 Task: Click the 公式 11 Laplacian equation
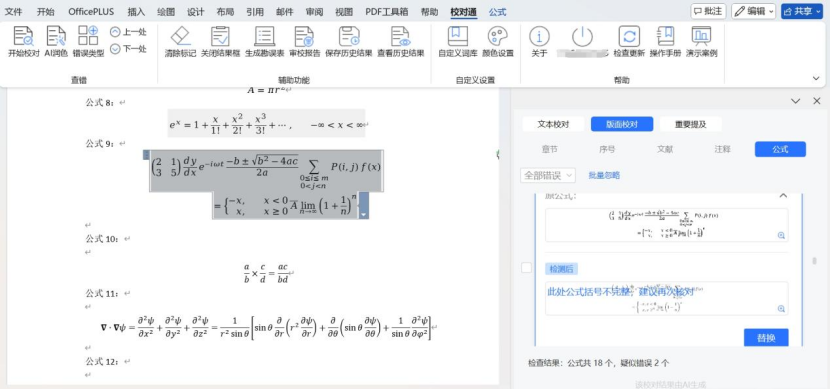[267, 328]
